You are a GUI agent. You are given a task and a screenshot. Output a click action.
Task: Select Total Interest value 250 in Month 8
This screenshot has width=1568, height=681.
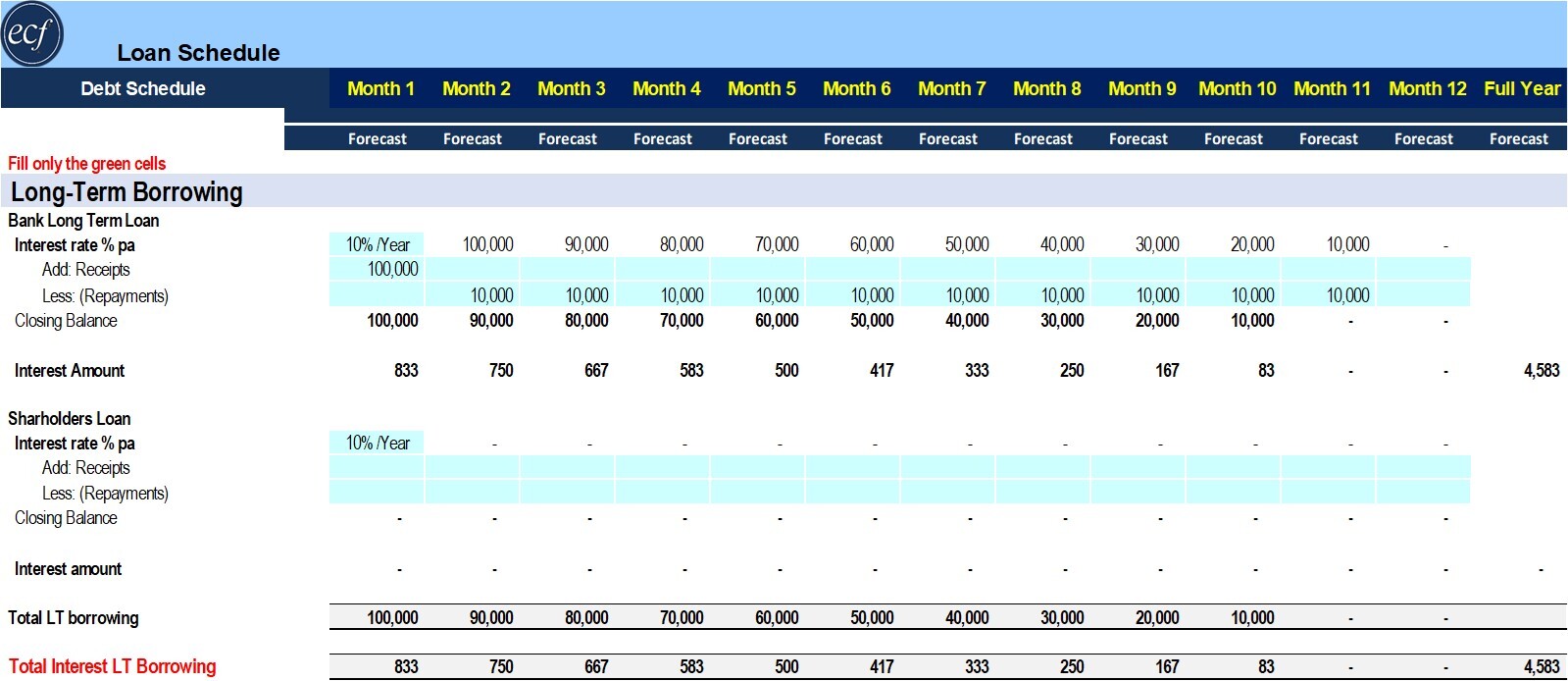(x=1072, y=667)
